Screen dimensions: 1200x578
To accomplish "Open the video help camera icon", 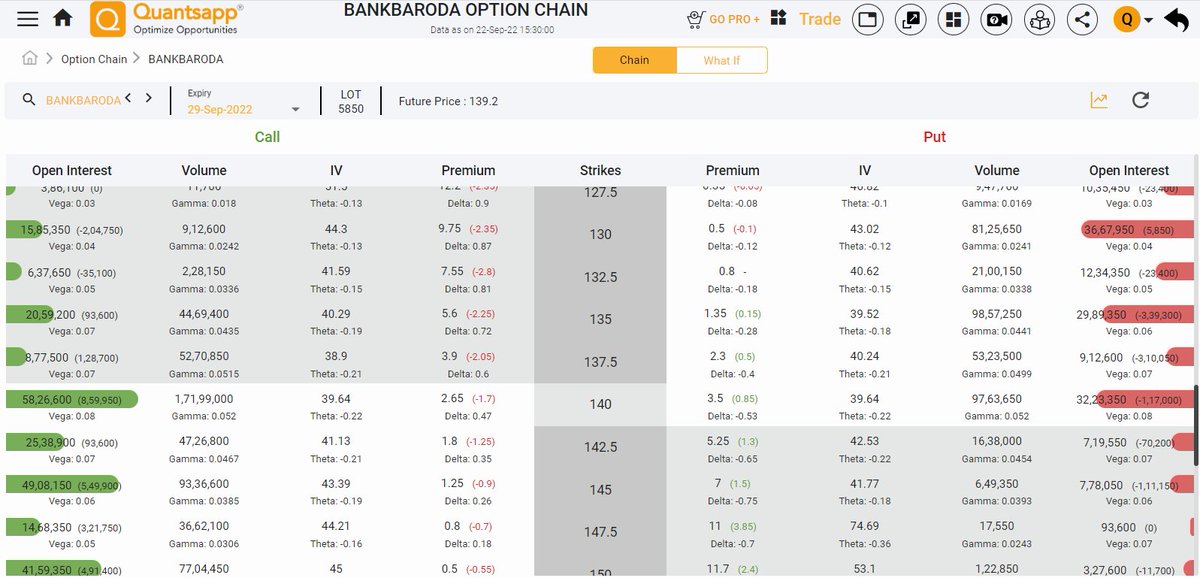I will pos(996,19).
